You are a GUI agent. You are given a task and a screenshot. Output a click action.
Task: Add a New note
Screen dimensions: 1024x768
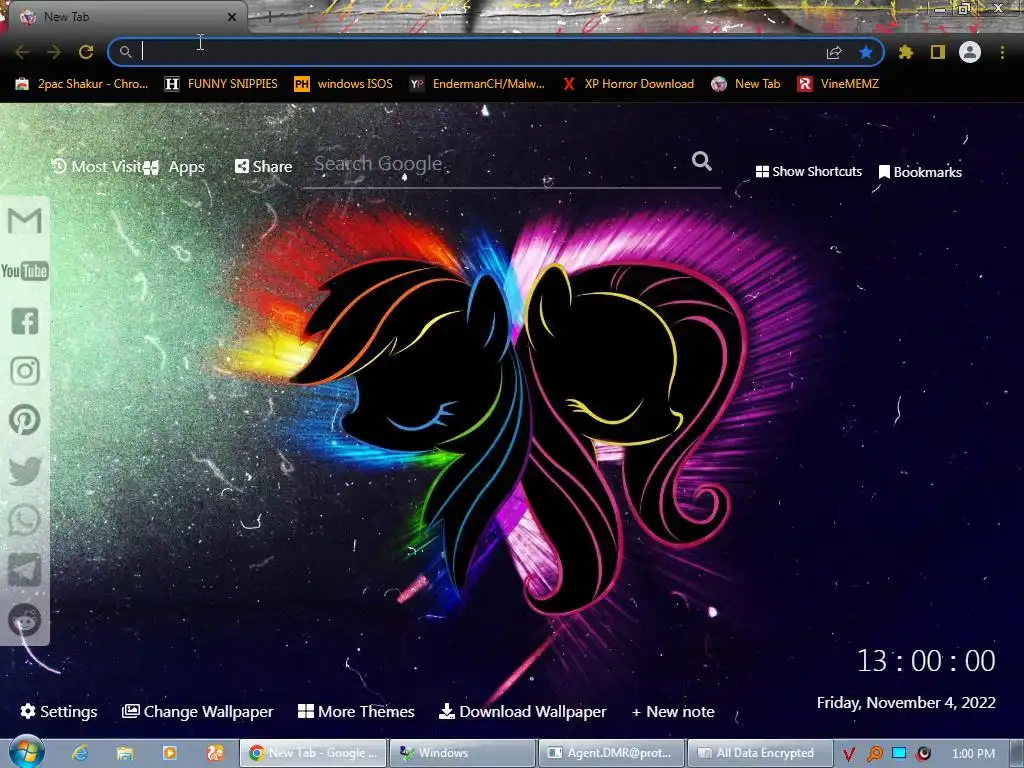click(673, 711)
